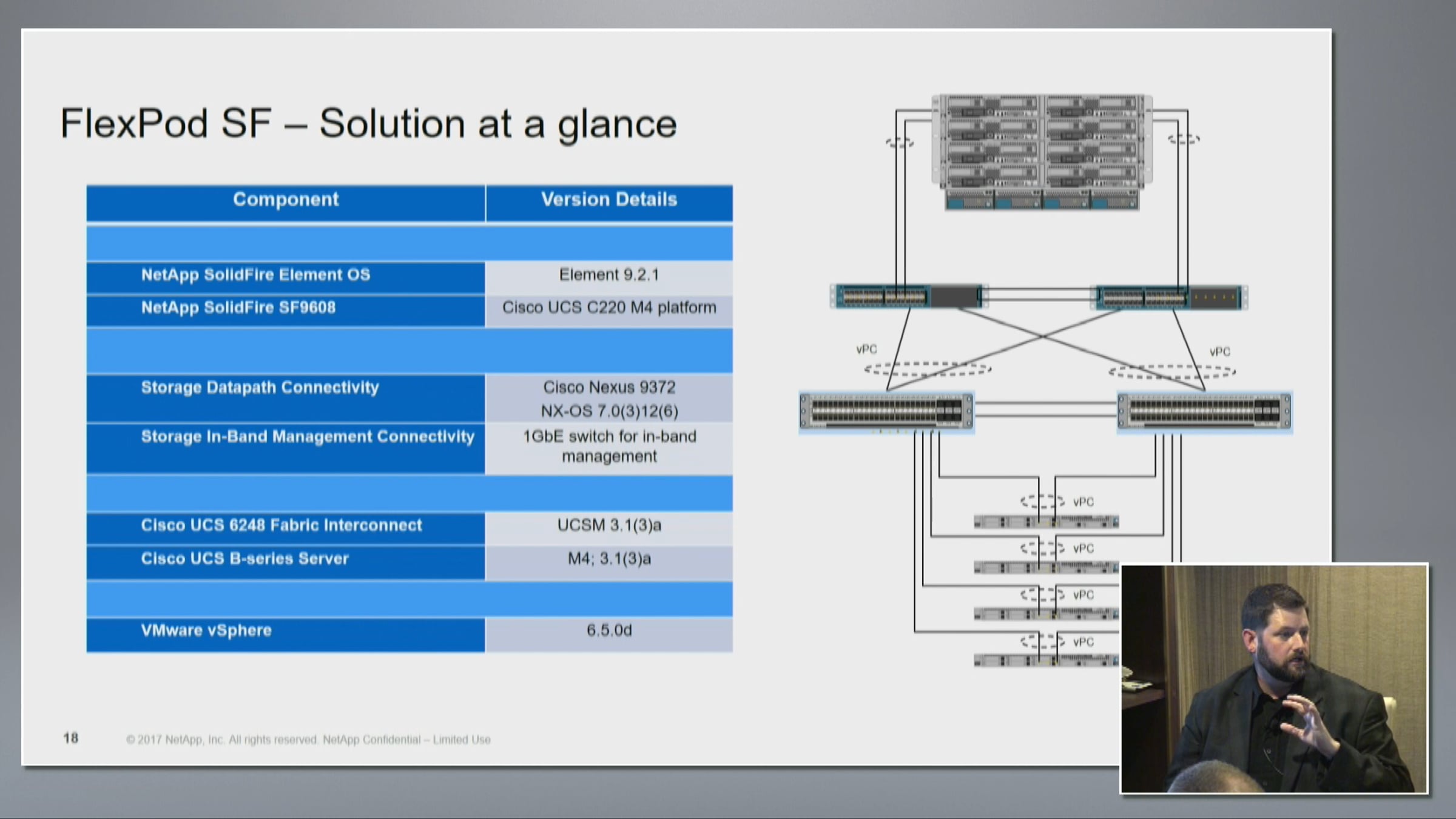The image size is (1456, 819).
Task: Click 'Storage In-Band Management Connectivity' label
Action: (308, 437)
